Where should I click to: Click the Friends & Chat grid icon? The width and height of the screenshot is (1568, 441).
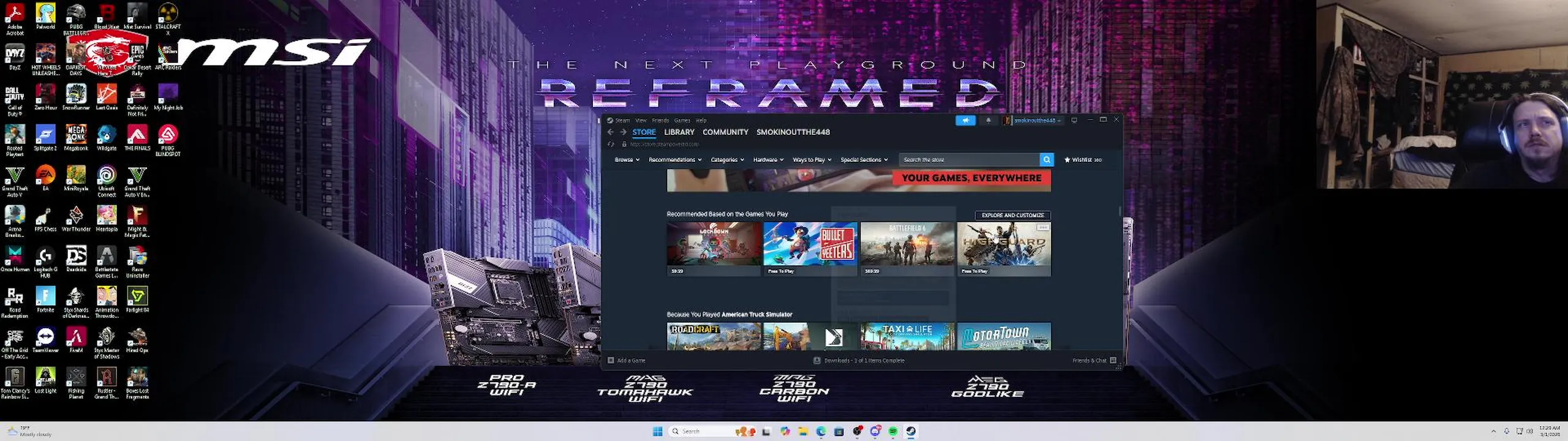[1113, 361]
